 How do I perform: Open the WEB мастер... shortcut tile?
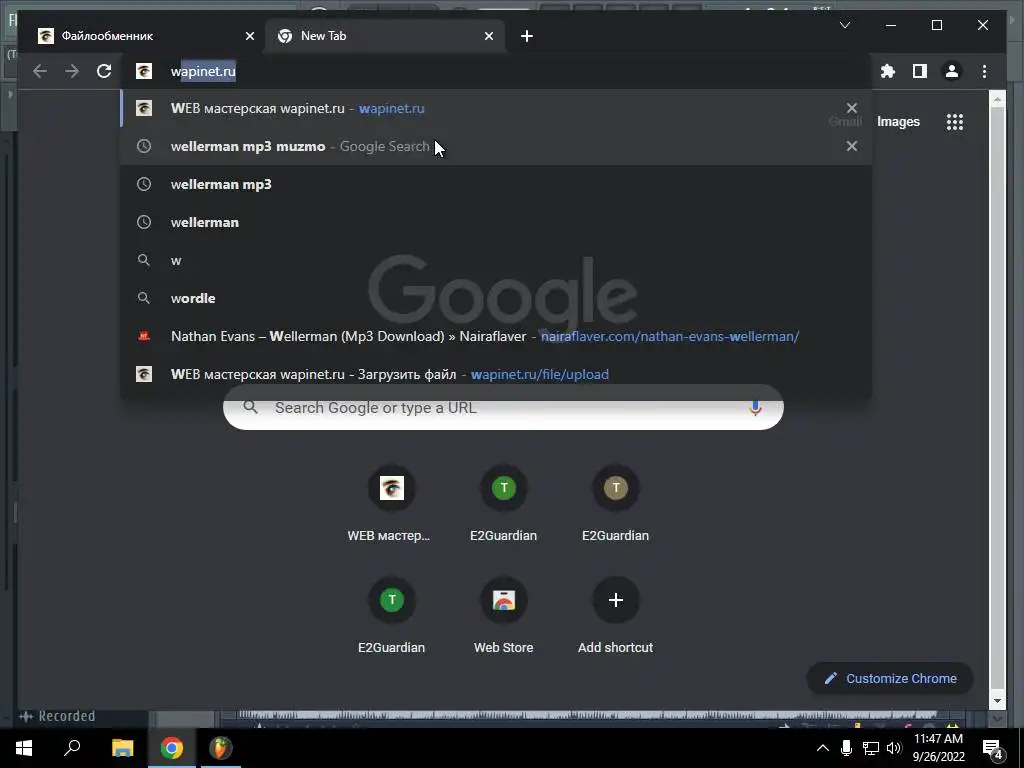pos(391,504)
